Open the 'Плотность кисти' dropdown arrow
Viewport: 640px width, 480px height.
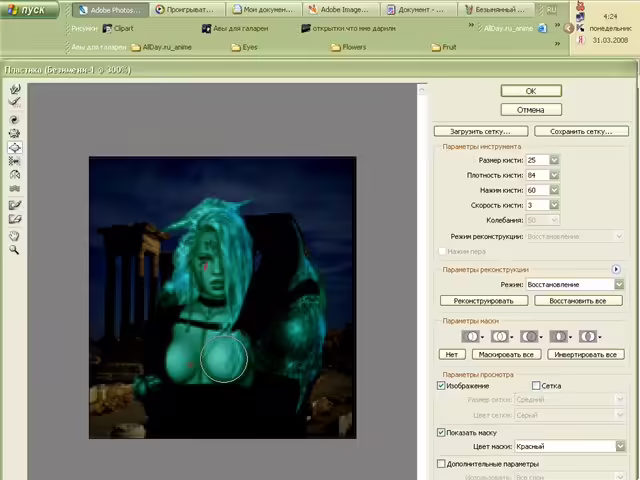click(554, 175)
